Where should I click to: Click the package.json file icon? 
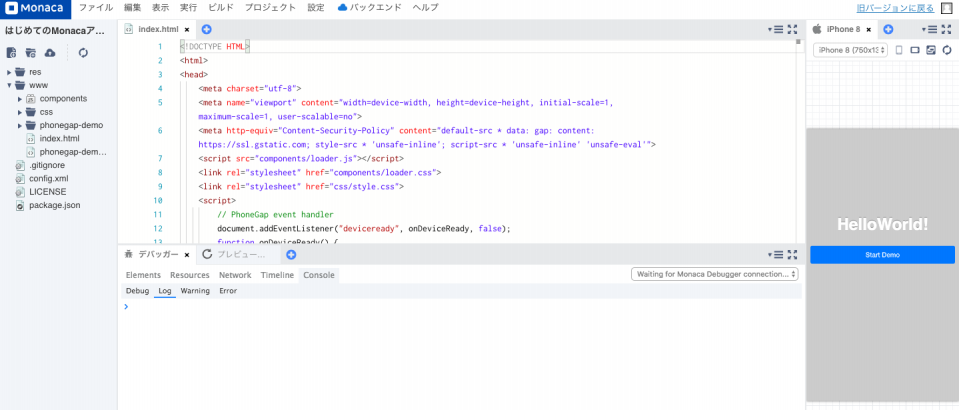coord(20,206)
